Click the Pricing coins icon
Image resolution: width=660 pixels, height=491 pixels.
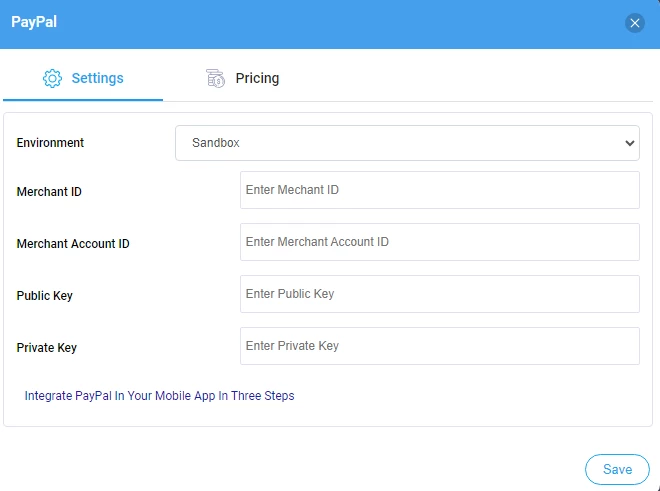tap(215, 78)
